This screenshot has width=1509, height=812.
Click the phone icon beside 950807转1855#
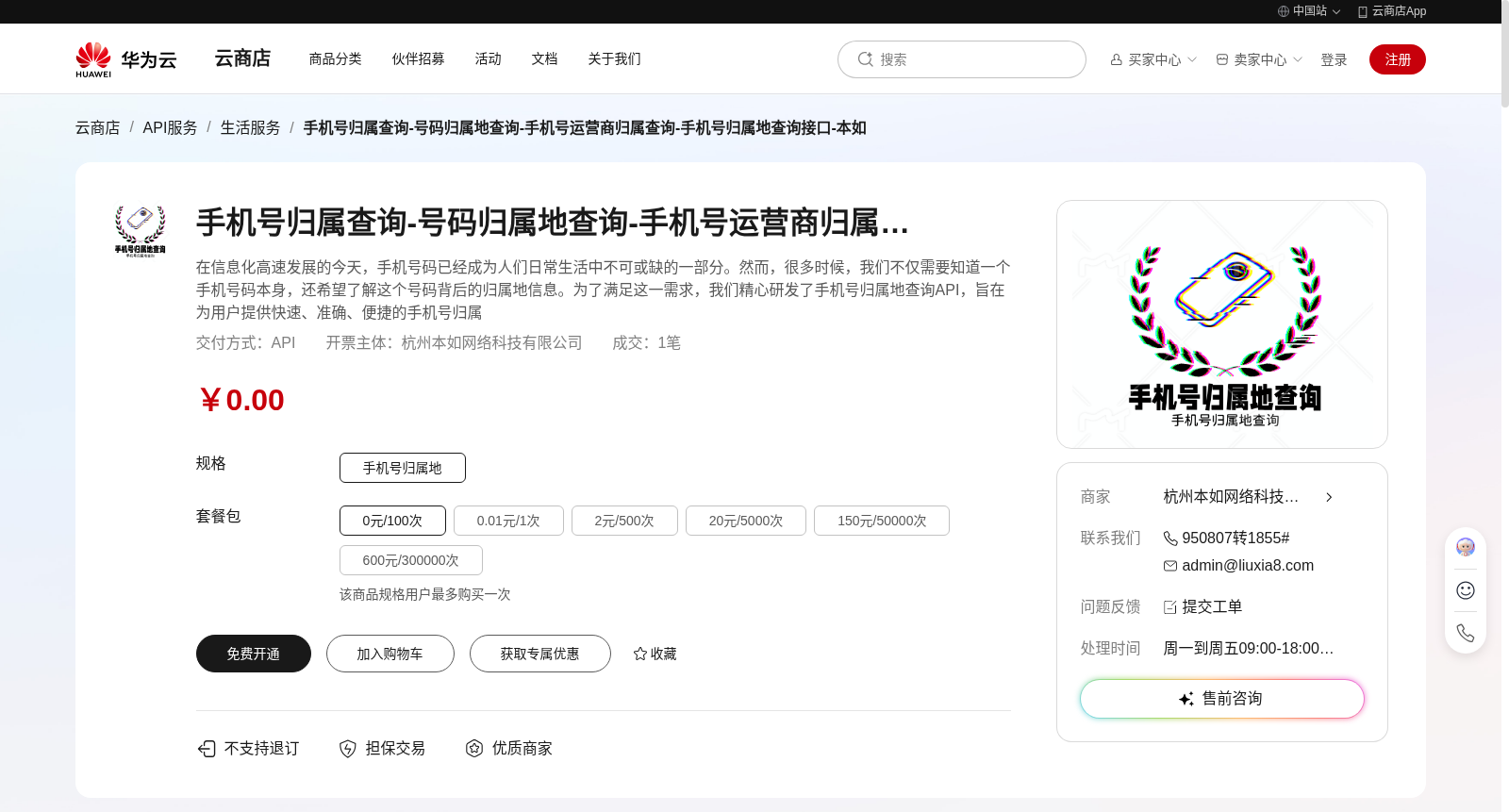(x=1170, y=539)
